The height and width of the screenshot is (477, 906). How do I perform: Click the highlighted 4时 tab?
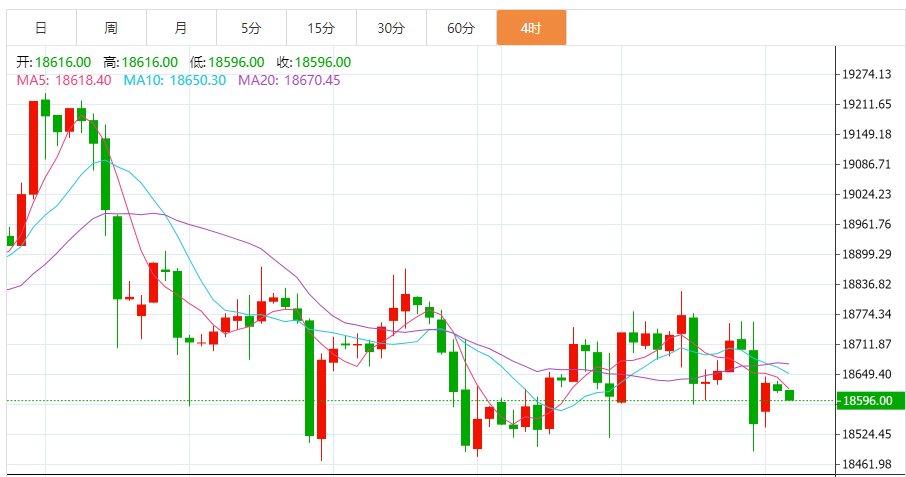[x=531, y=28]
